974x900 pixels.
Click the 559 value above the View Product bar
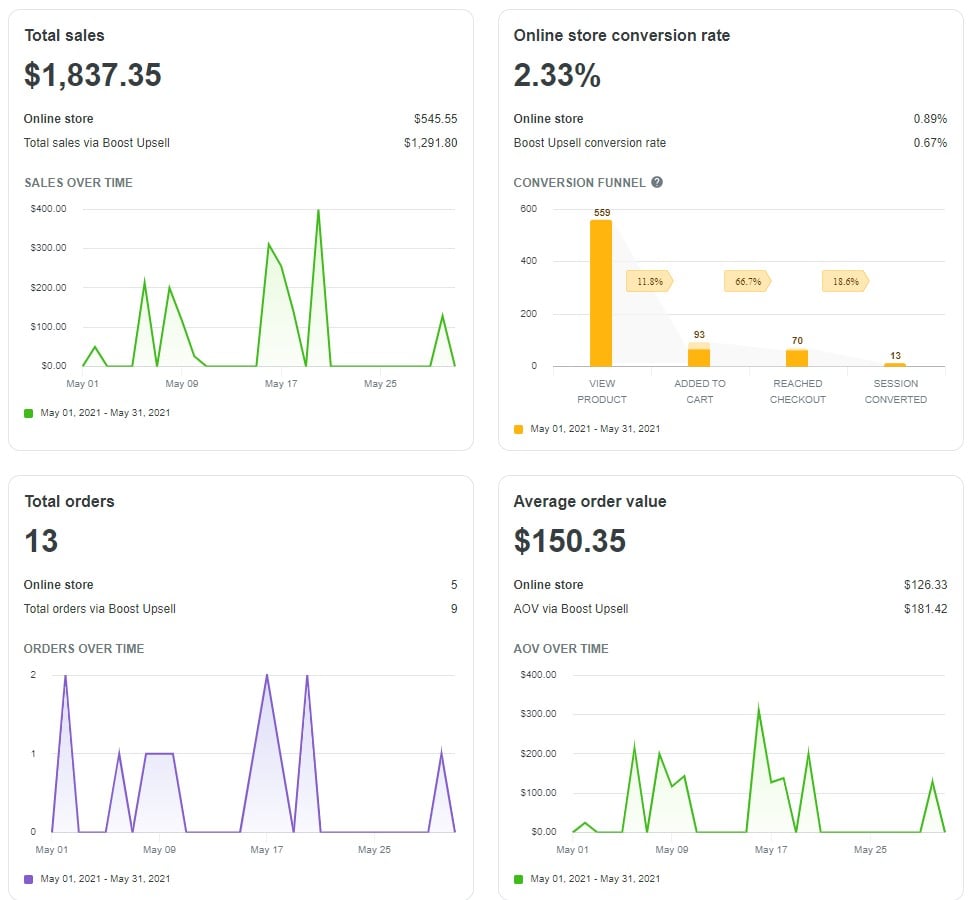(602, 212)
